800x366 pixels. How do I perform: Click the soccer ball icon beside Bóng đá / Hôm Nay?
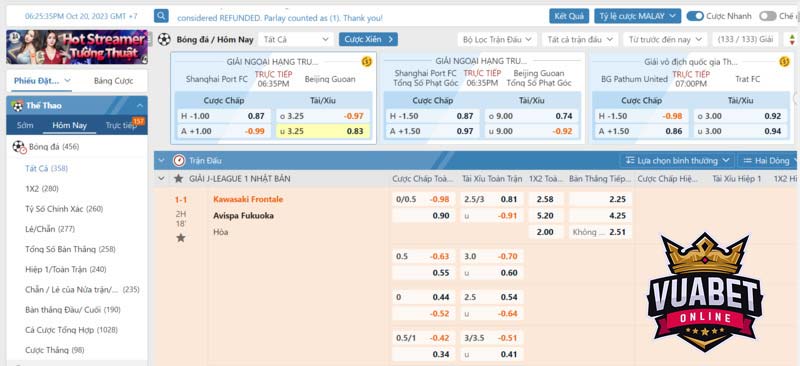pos(164,39)
